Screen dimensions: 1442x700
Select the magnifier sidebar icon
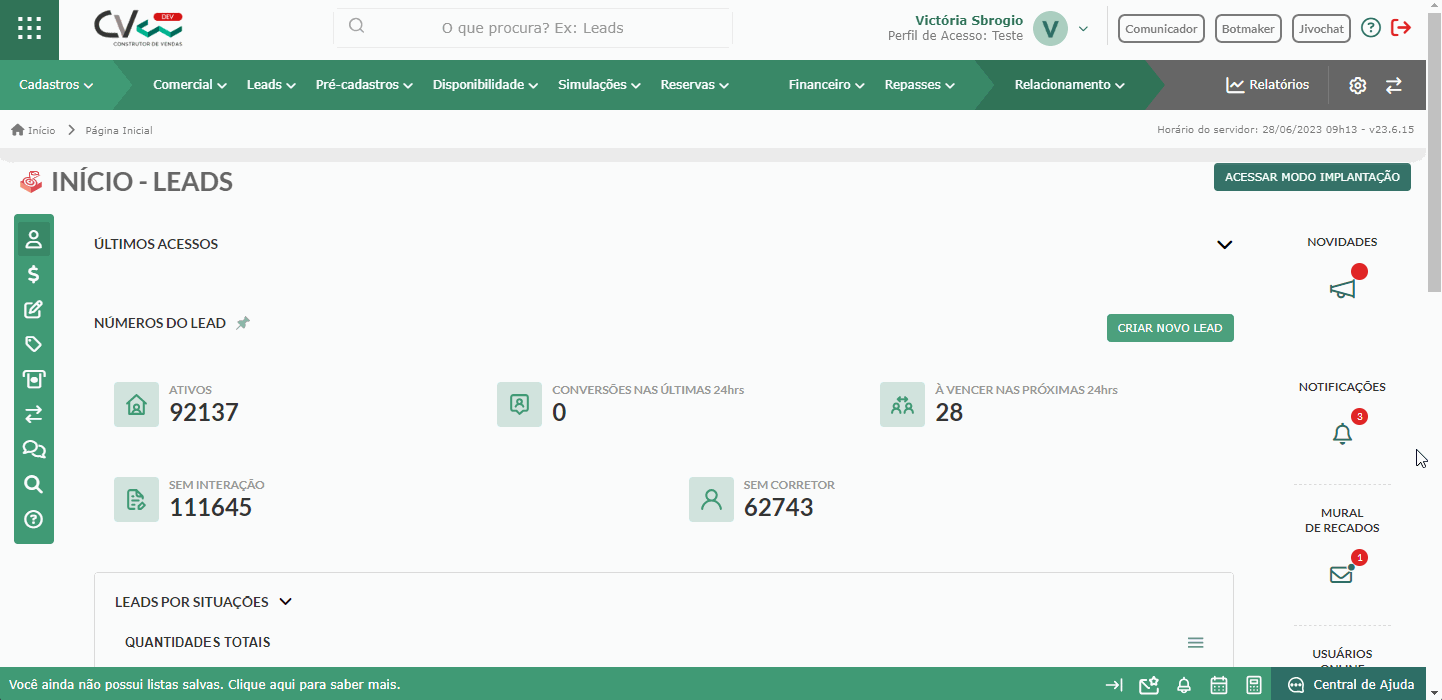point(33,484)
